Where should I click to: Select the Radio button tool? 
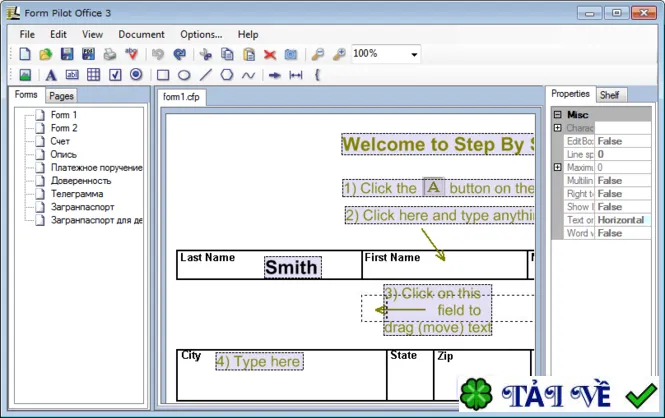[136, 75]
